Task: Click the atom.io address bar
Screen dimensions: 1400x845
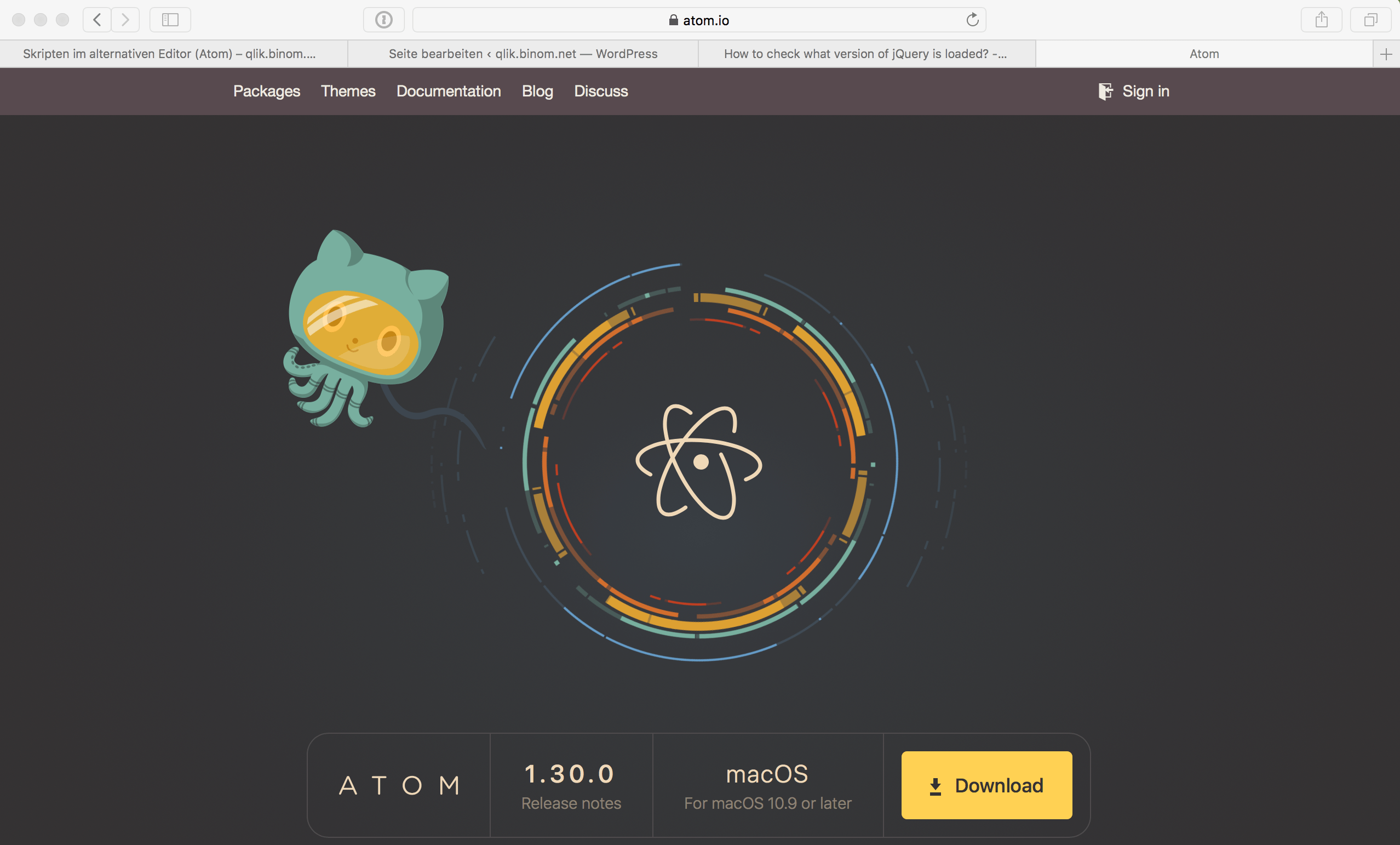Action: [x=699, y=20]
